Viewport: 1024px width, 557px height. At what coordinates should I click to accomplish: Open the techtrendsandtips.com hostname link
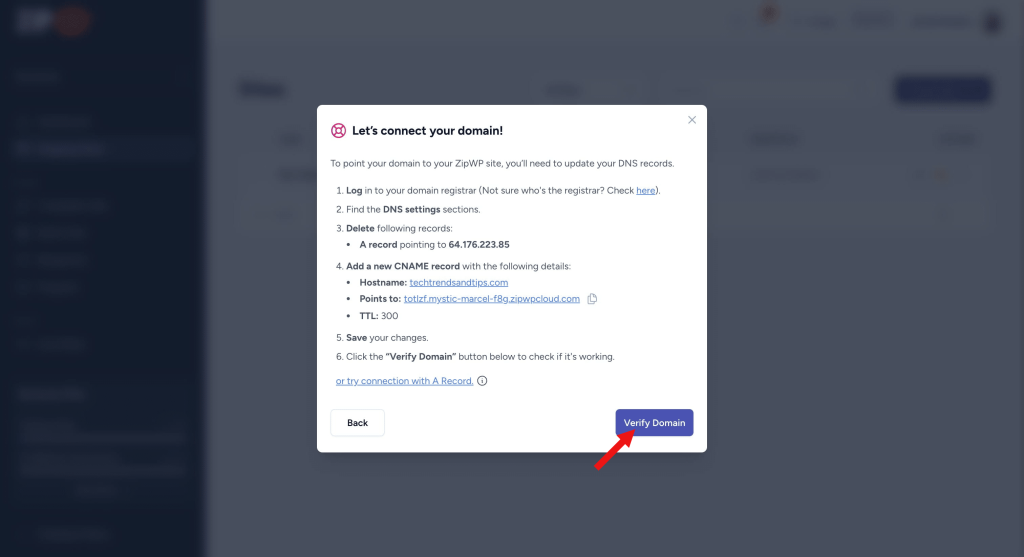click(x=458, y=283)
